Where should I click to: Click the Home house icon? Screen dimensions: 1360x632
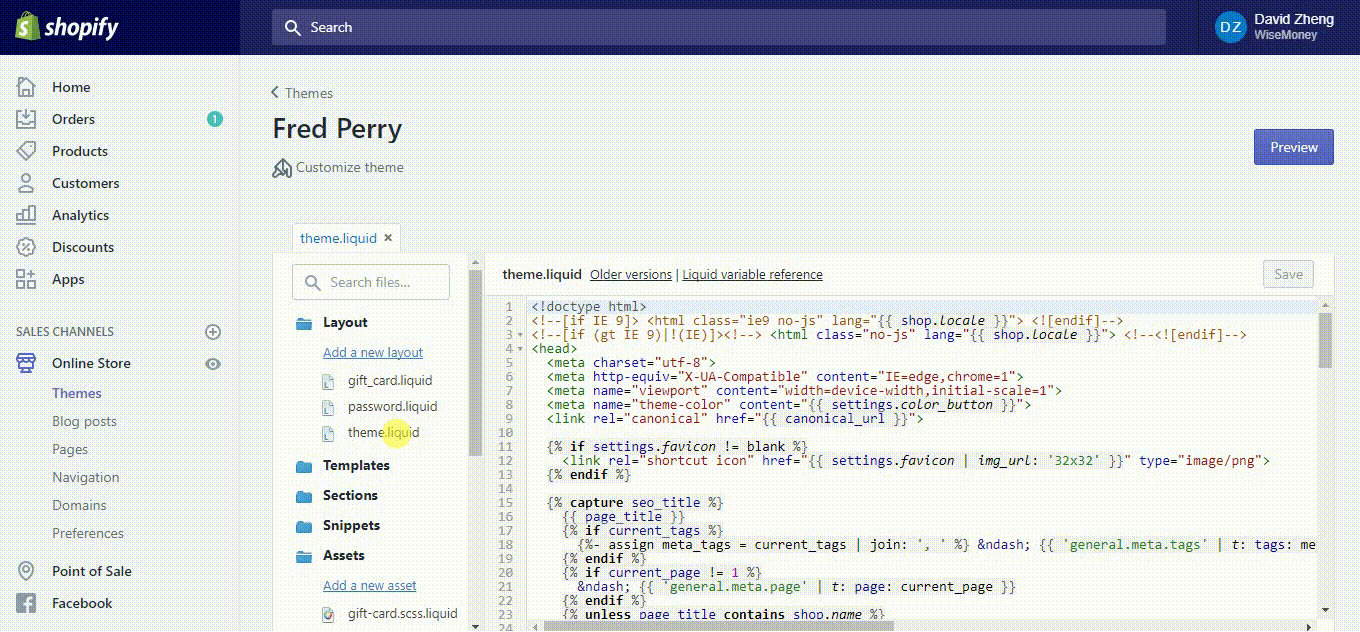coord(27,87)
